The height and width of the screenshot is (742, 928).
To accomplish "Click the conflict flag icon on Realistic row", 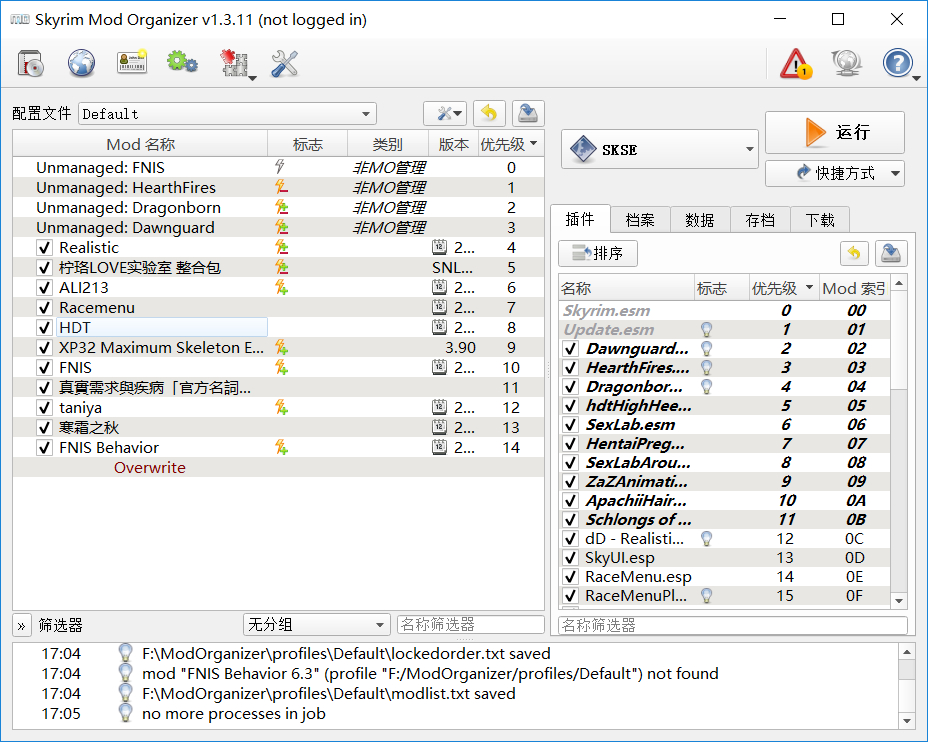I will click(x=282, y=247).
